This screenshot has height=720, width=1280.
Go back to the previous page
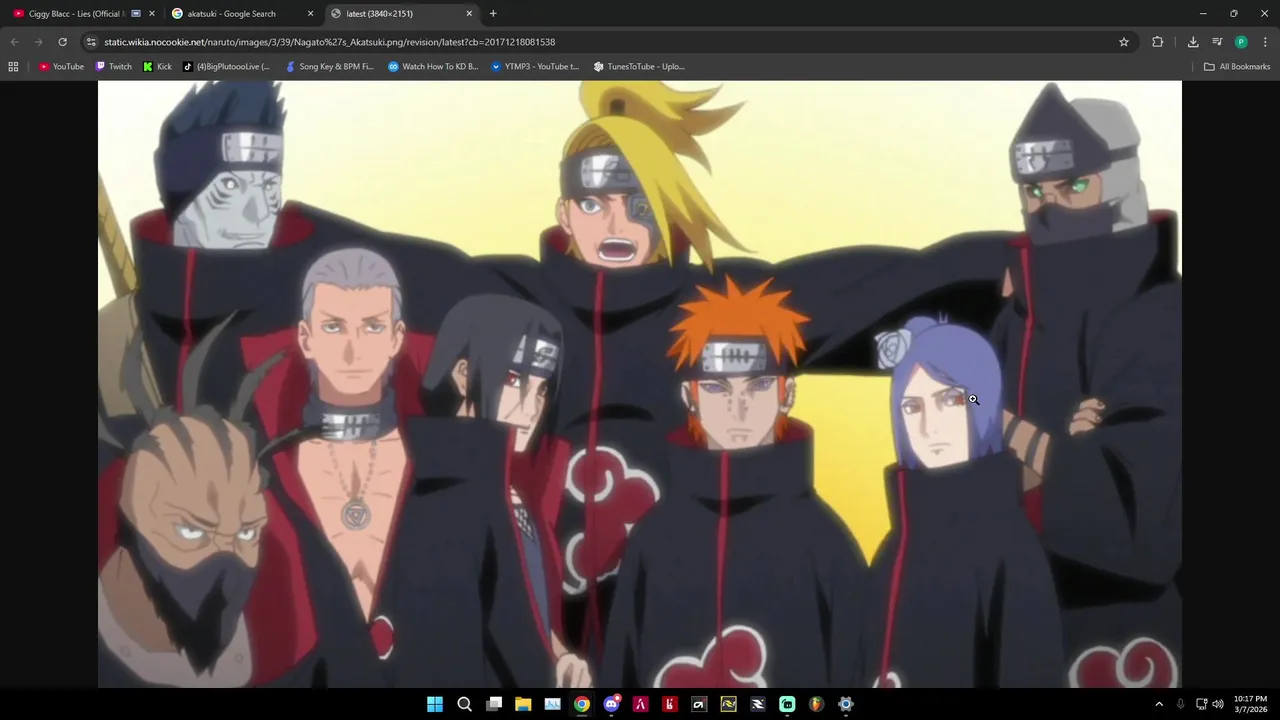click(x=14, y=42)
